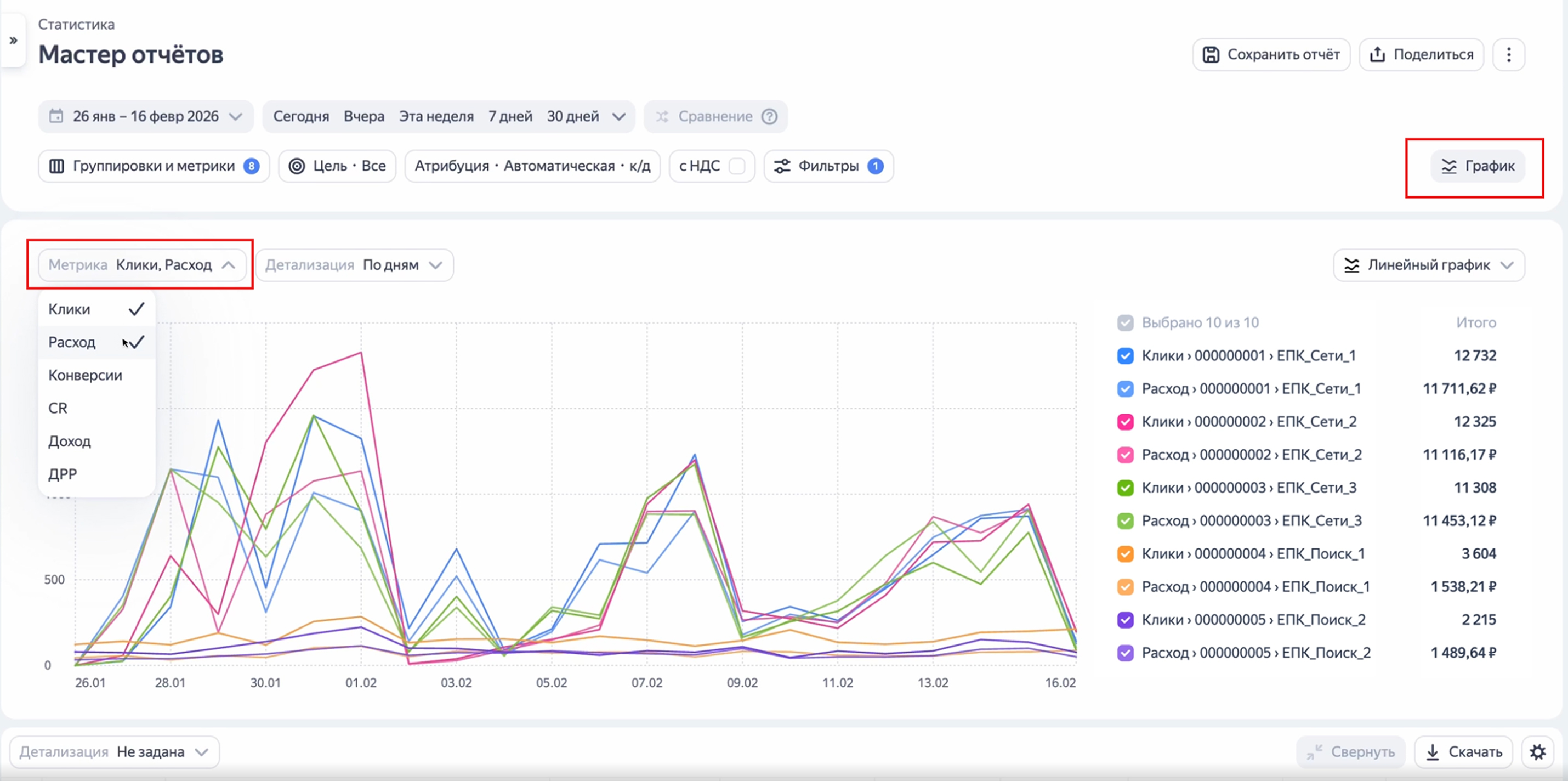This screenshot has width=1568, height=781.
Task: Click the Сохранить отчёт floppy disk icon
Action: point(1211,55)
